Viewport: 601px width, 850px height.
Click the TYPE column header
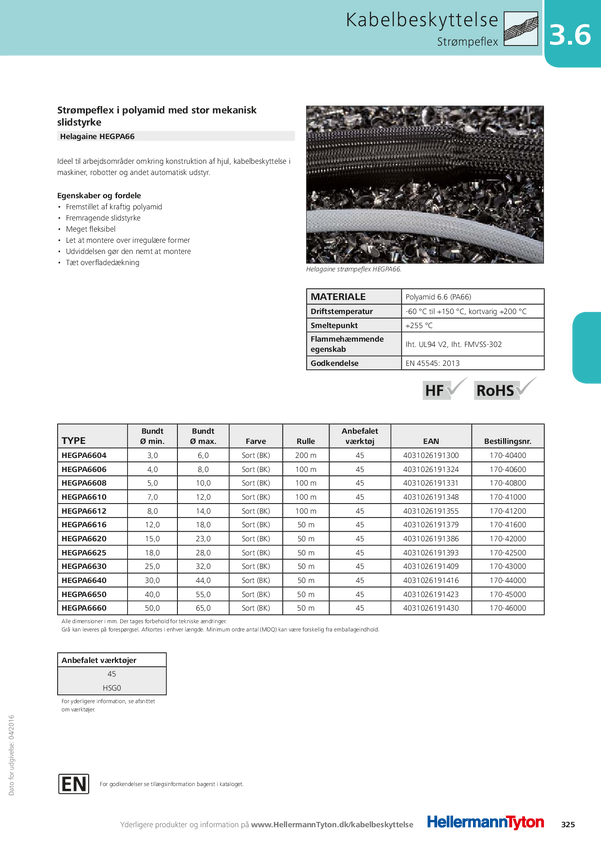click(x=92, y=436)
